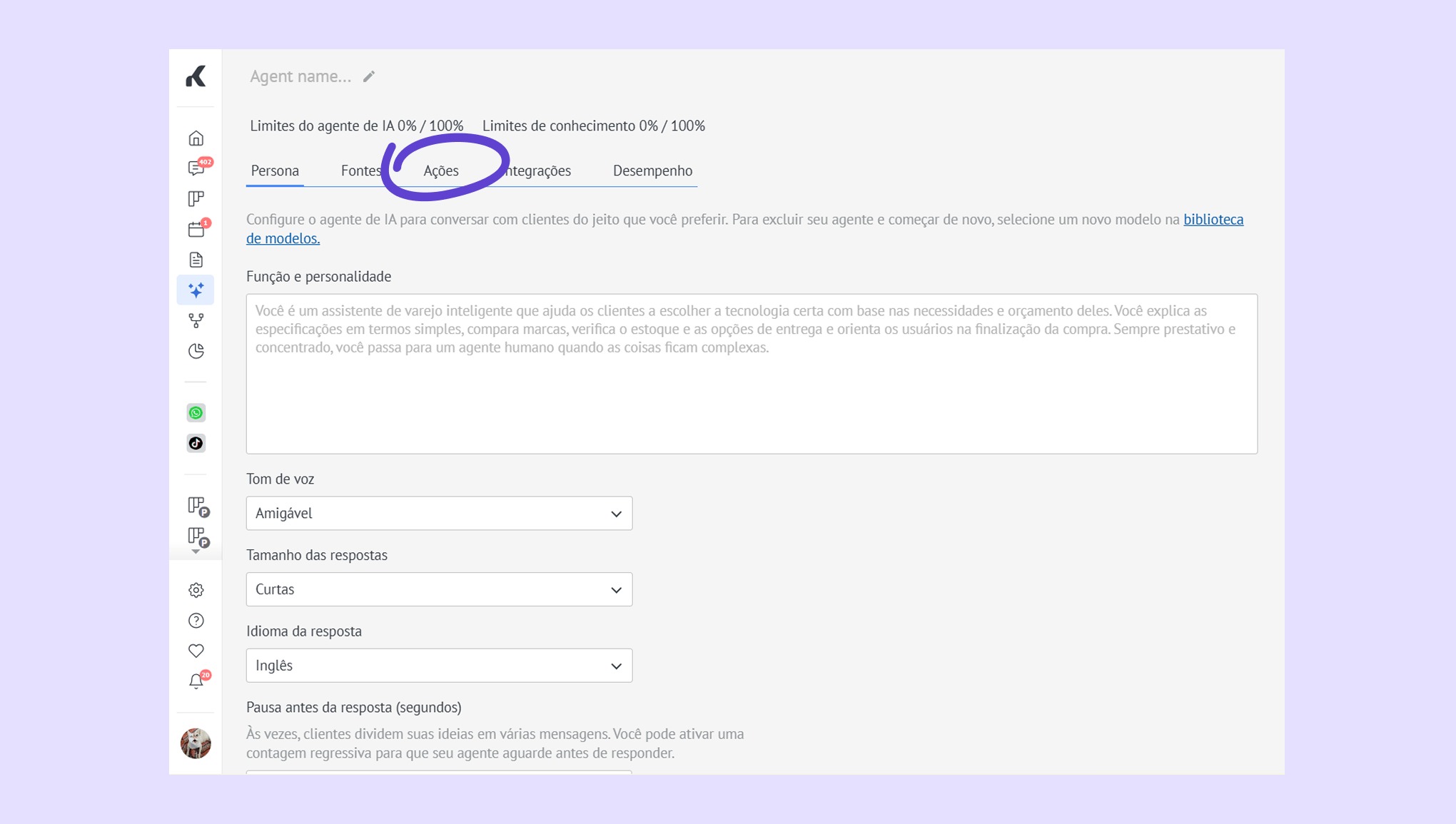Open the calendar icon with badge
Image resolution: width=1456 pixels, height=824 pixels.
tap(196, 229)
